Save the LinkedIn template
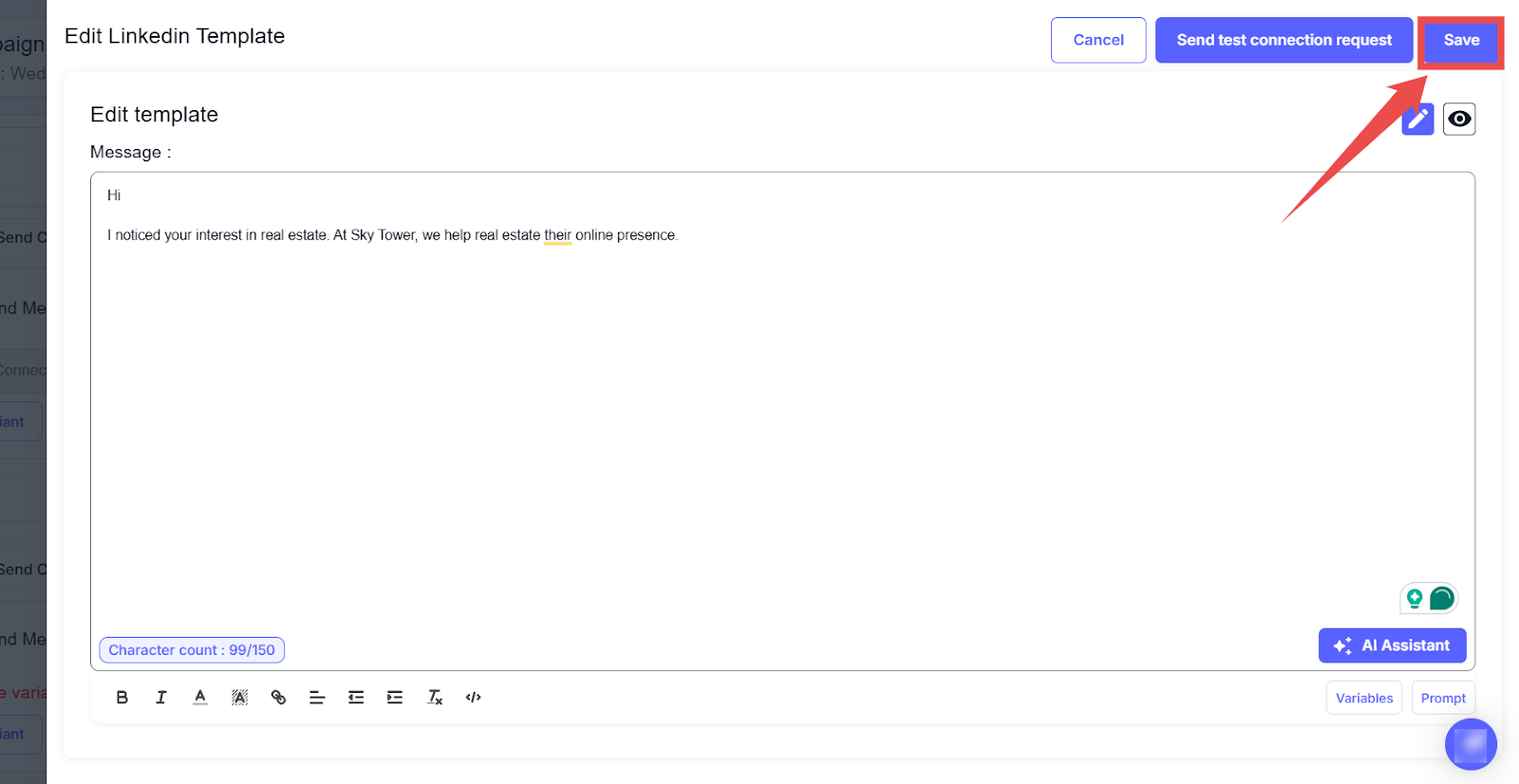This screenshot has width=1519, height=784. tap(1461, 40)
